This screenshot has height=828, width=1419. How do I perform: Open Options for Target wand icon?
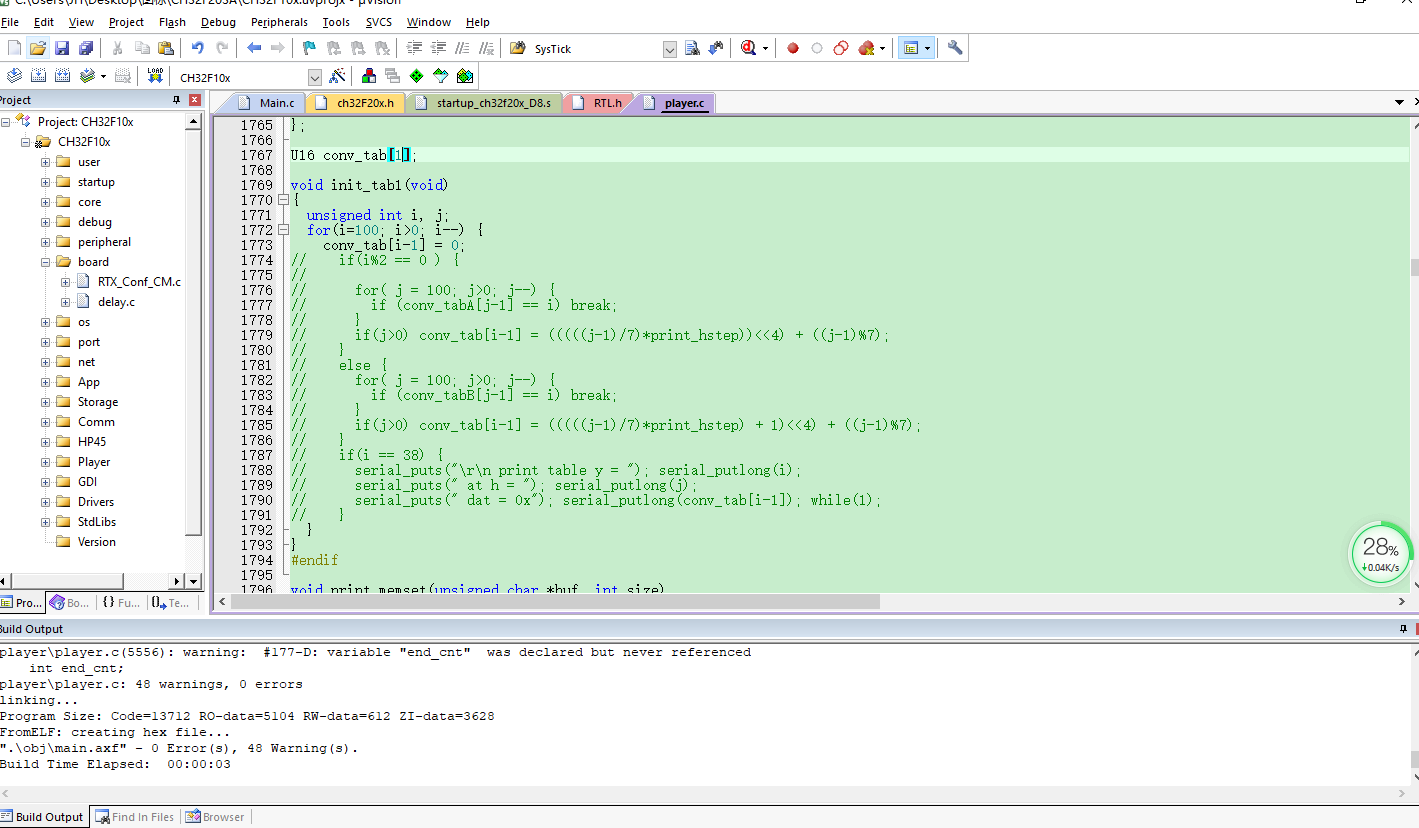tap(338, 76)
